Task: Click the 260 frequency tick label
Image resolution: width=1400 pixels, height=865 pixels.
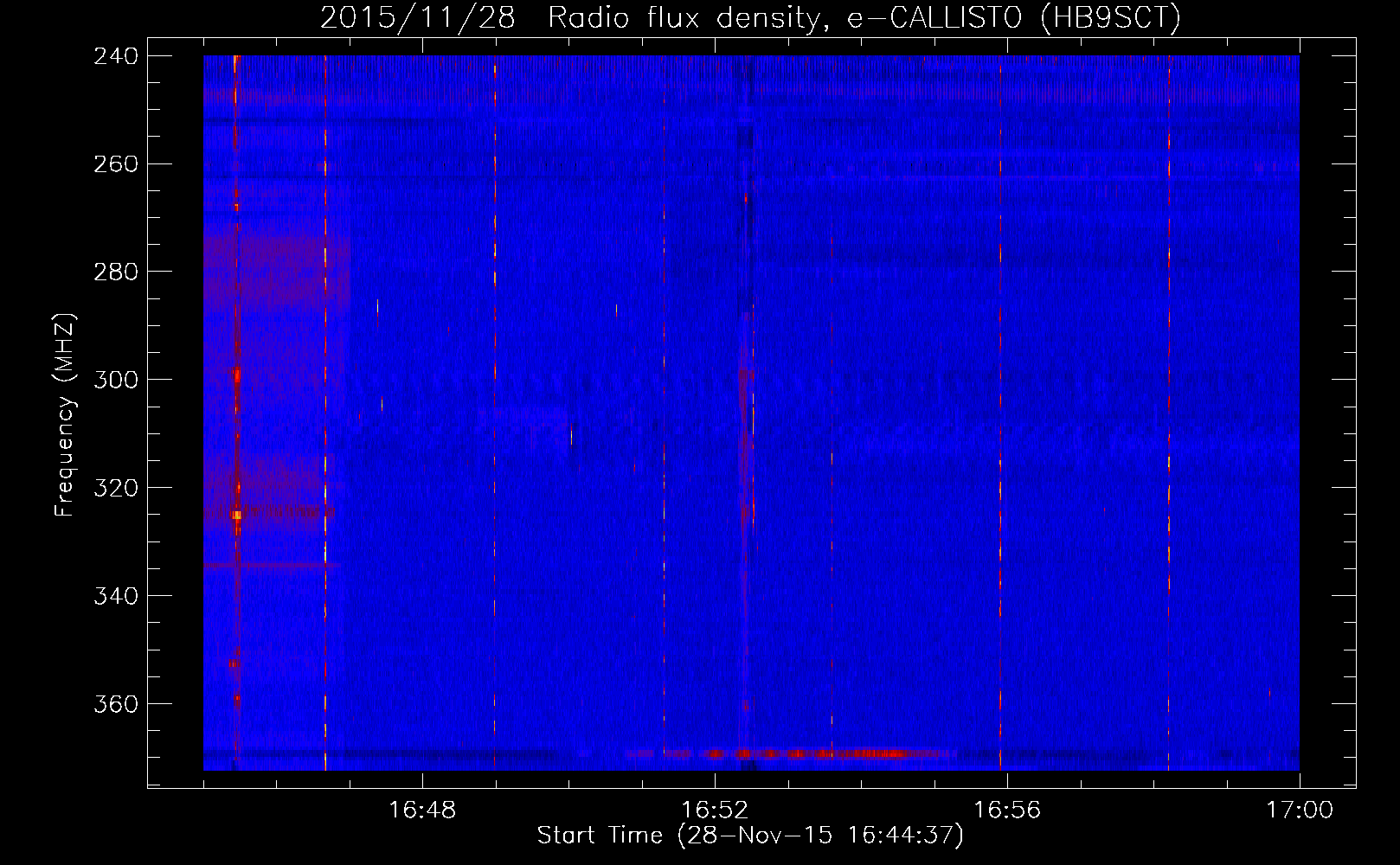Action: [116, 163]
